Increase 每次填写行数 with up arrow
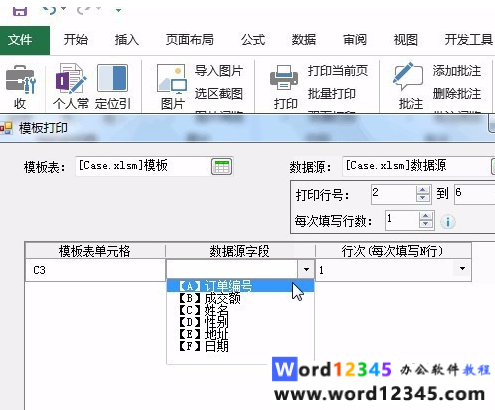 pos(426,216)
